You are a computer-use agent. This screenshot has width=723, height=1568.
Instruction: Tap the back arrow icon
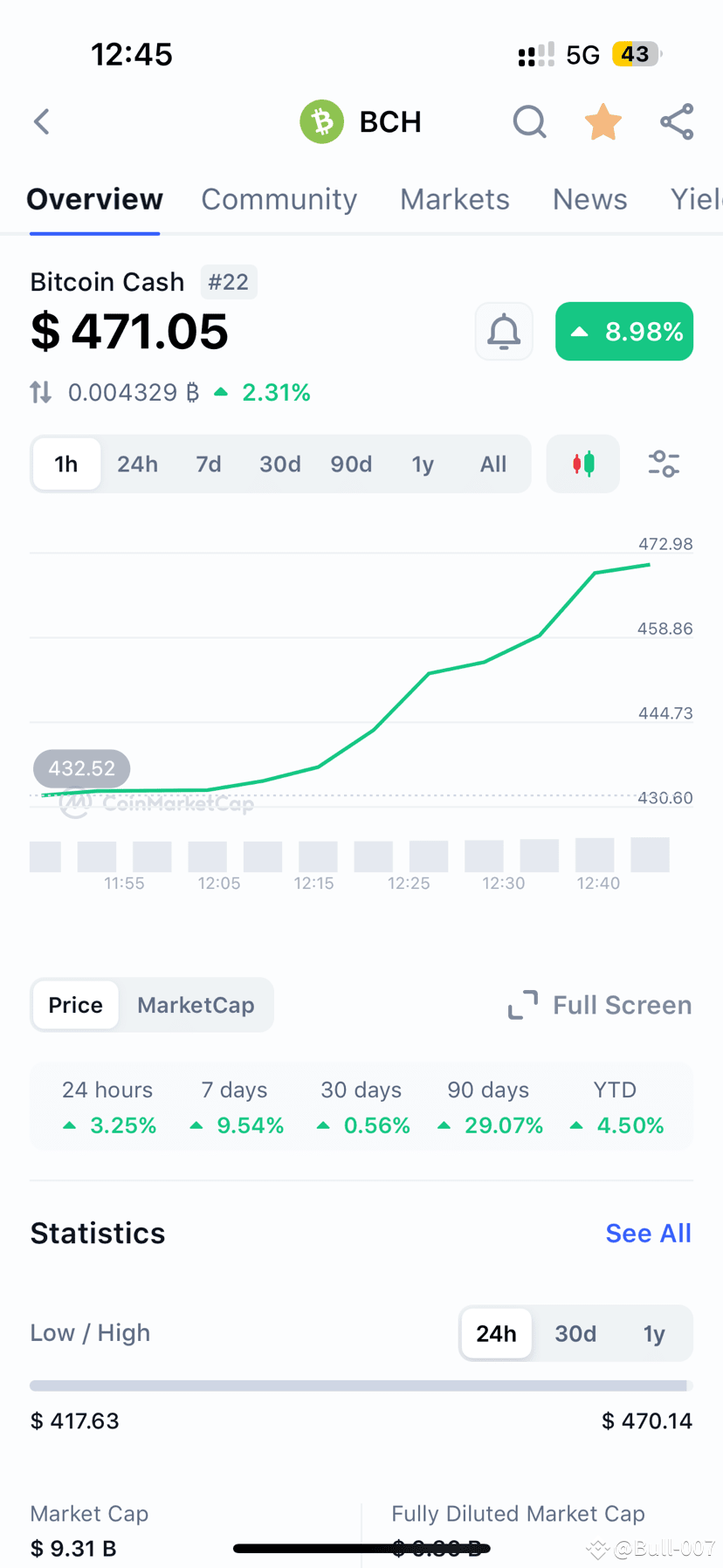(x=41, y=121)
